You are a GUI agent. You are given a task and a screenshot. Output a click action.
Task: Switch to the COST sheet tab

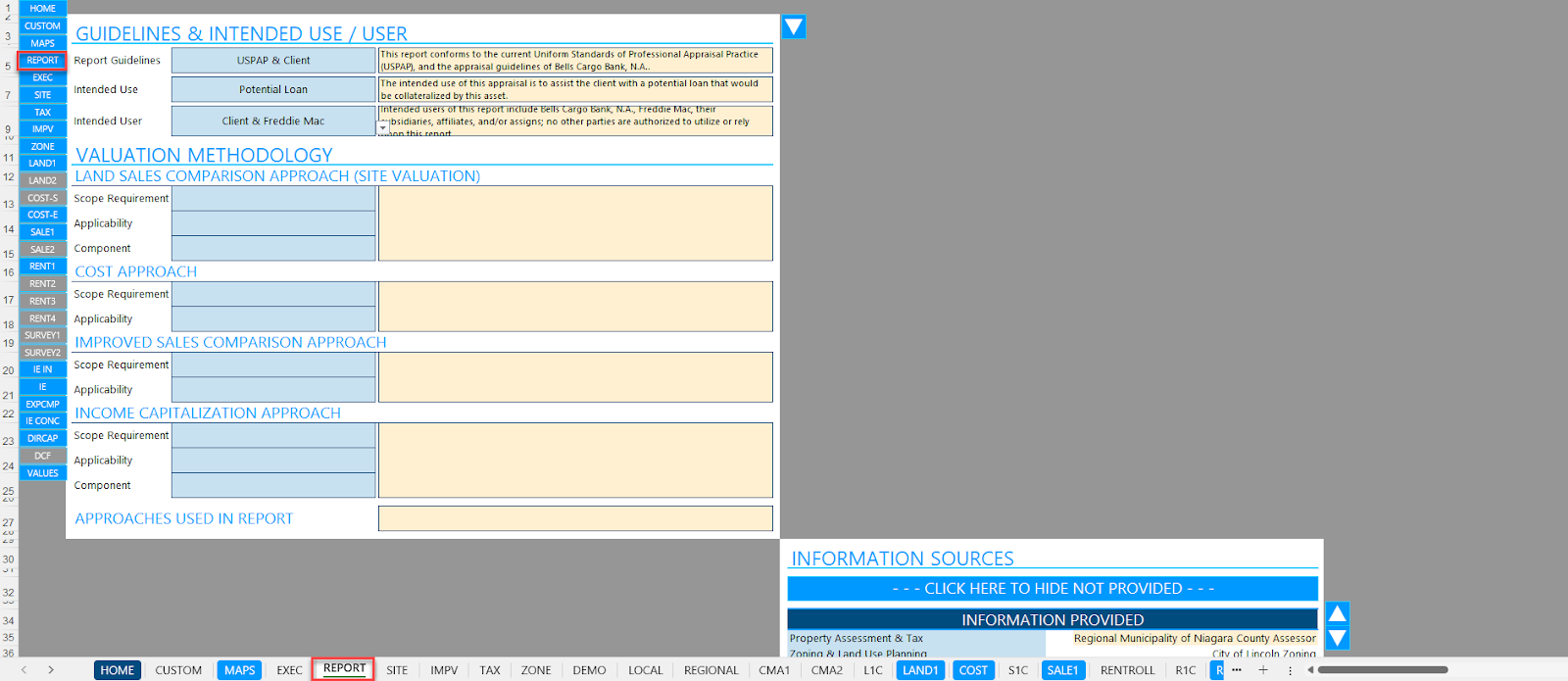(x=973, y=670)
